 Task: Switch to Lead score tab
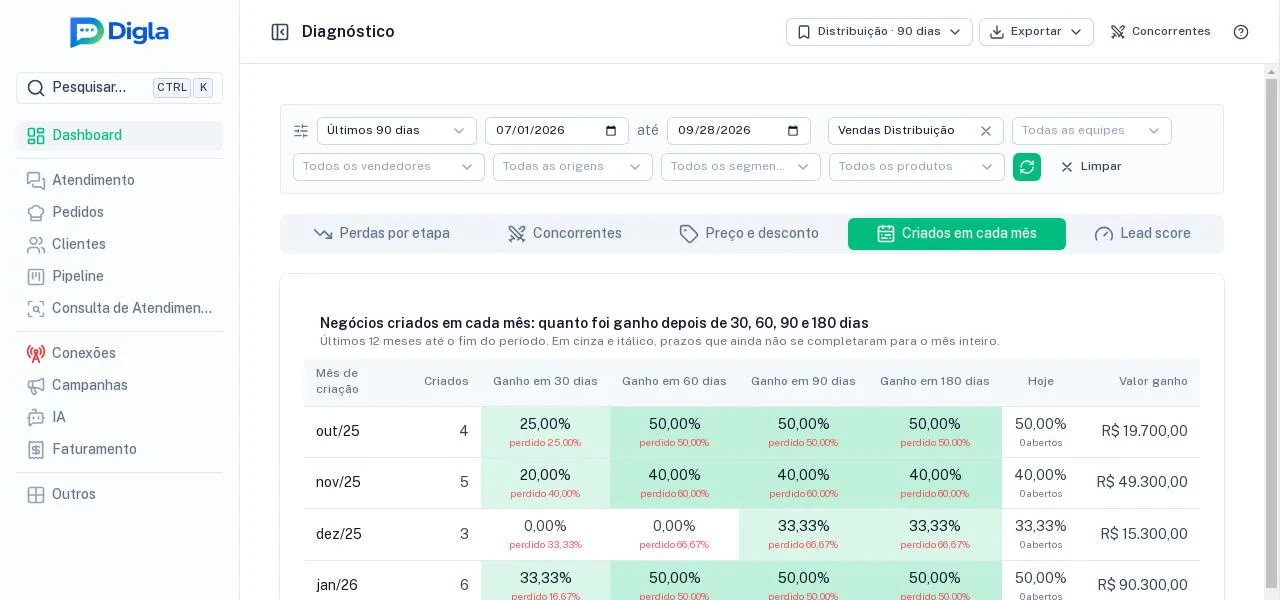(1143, 234)
